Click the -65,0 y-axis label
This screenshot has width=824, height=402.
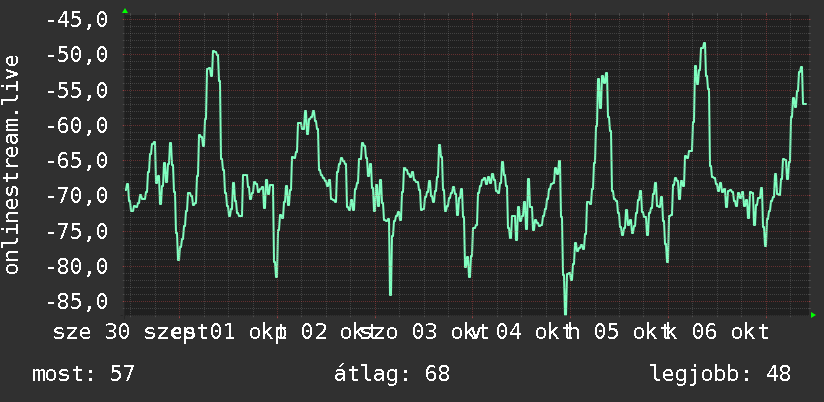tap(77, 161)
